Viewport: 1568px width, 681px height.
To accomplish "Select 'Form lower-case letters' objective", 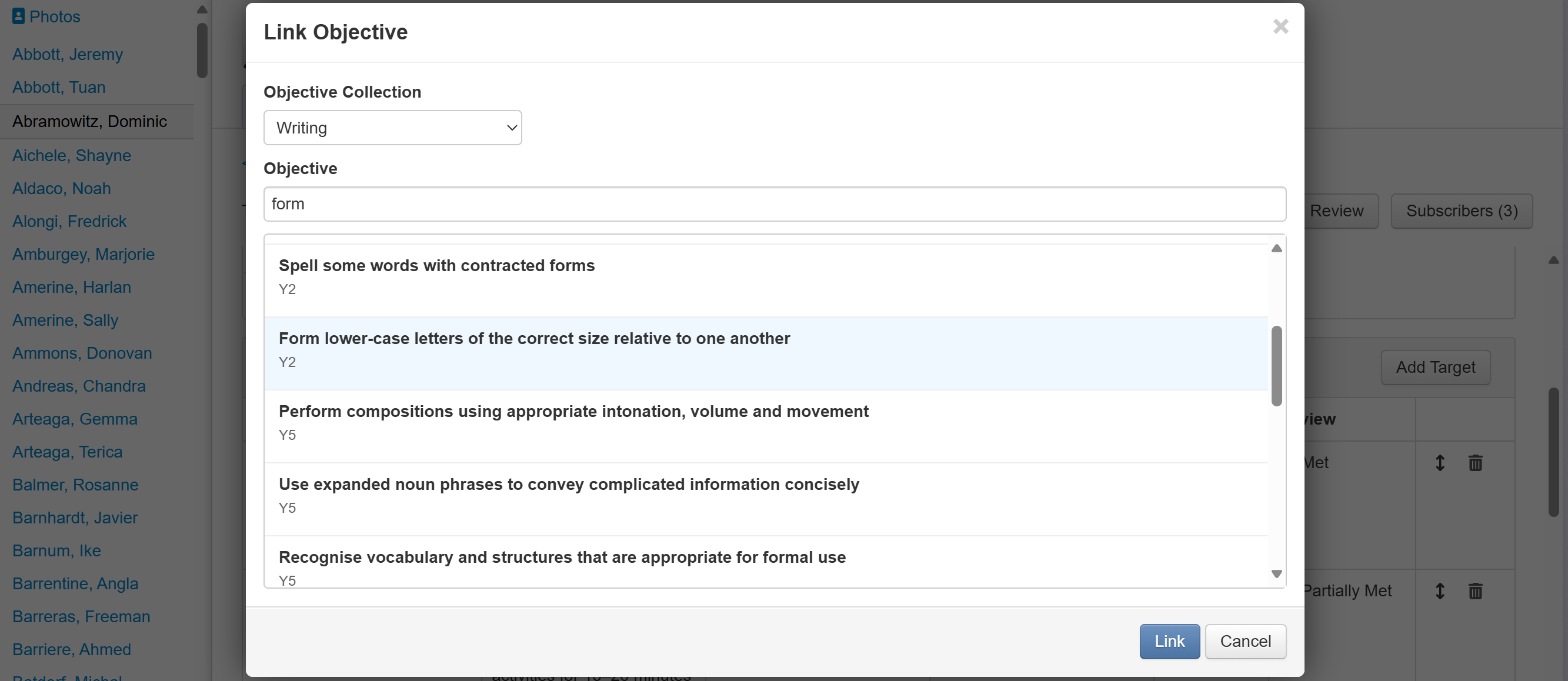I will (534, 339).
